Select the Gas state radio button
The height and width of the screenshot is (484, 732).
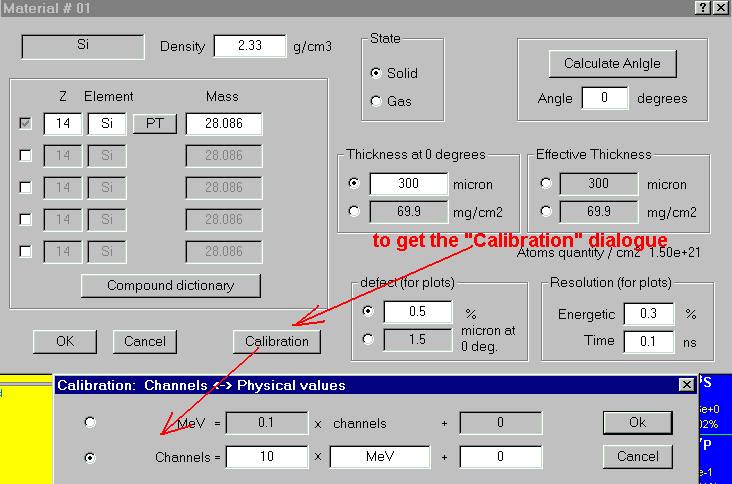click(x=376, y=101)
